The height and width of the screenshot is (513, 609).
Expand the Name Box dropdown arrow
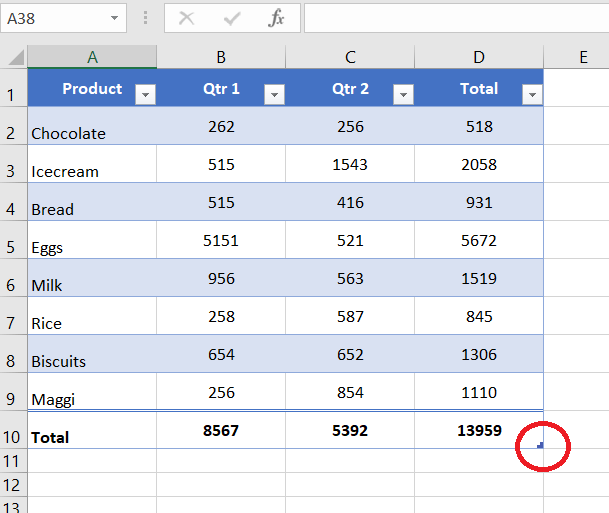(x=114, y=18)
